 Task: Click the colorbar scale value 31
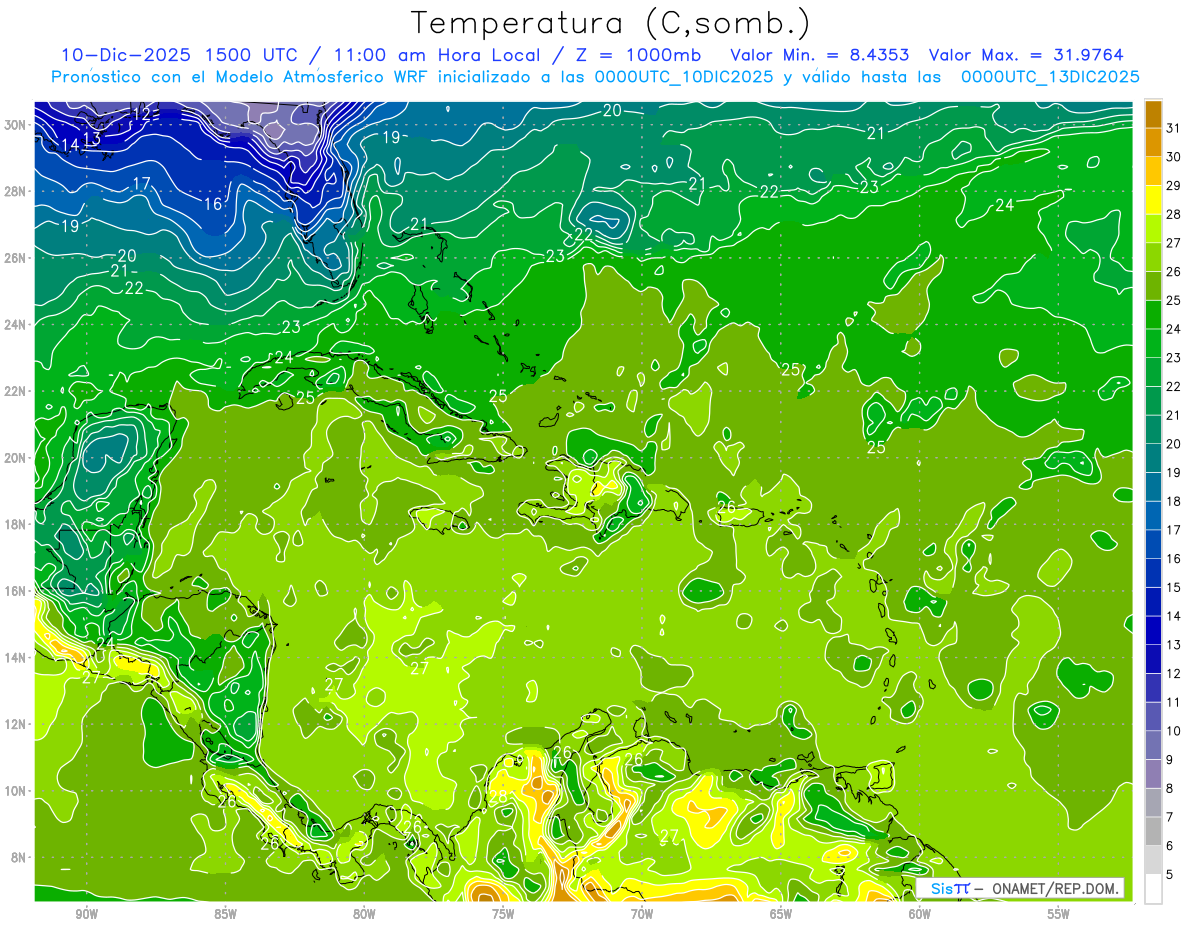tap(1174, 128)
